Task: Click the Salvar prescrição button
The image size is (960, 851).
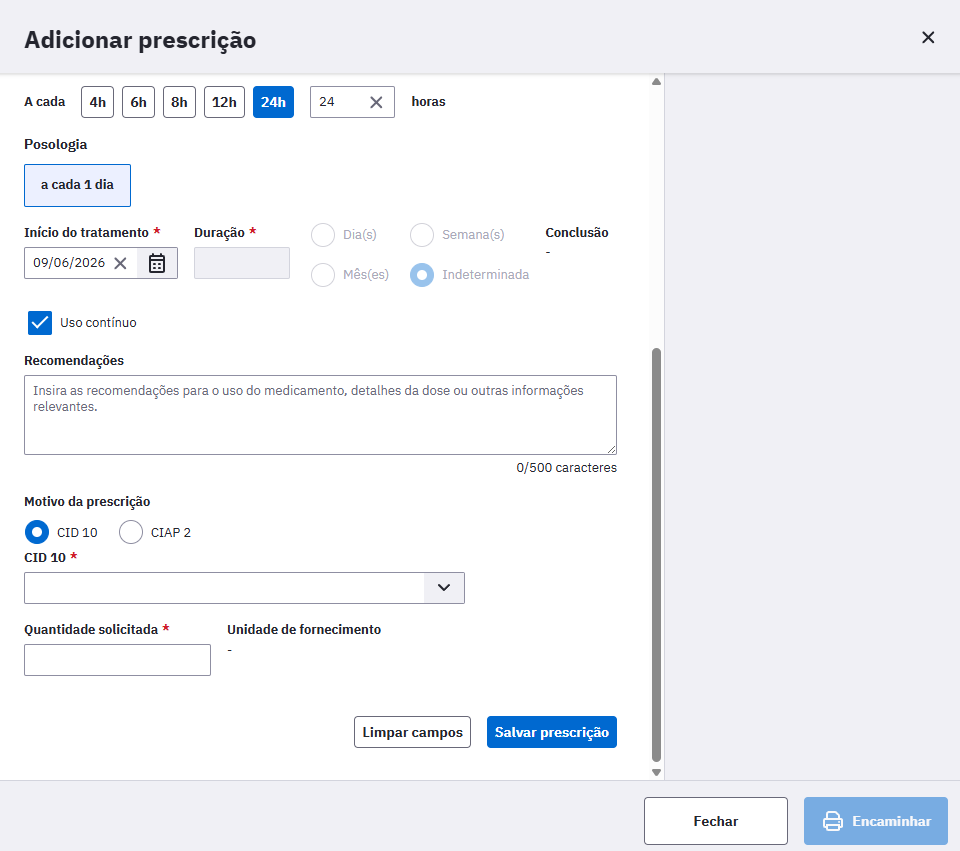Action: 552,732
